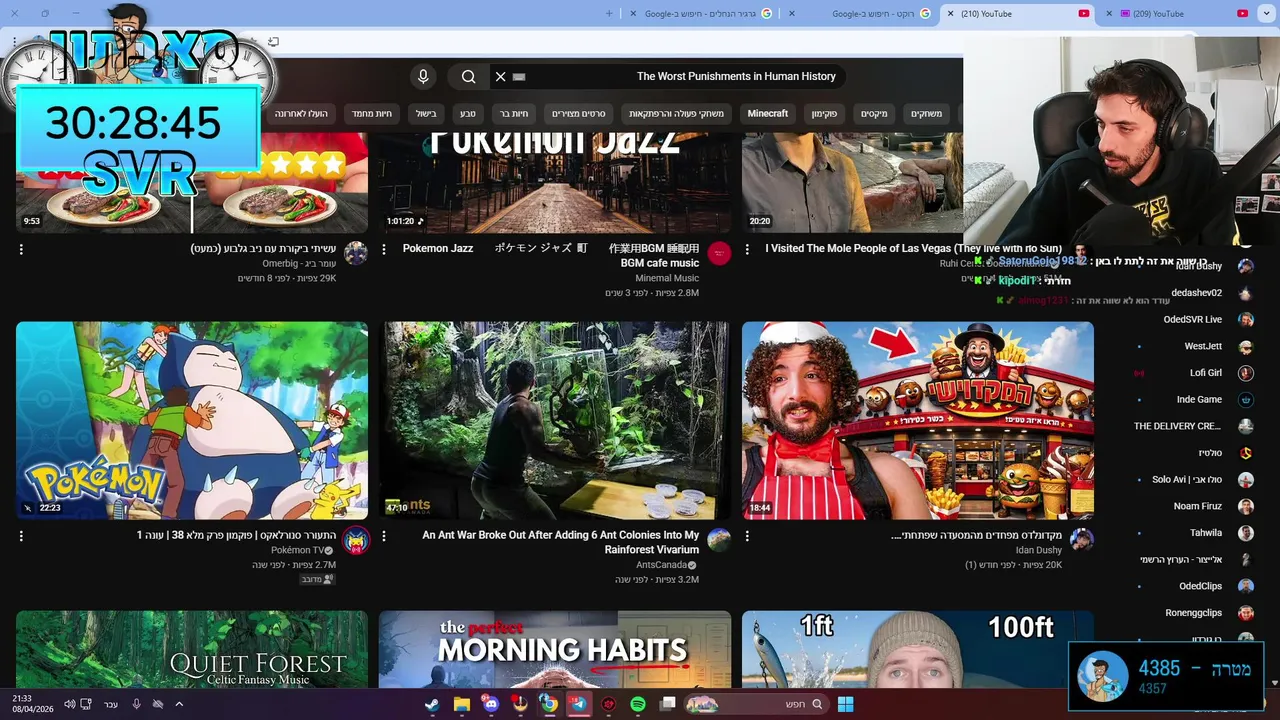Screen dimensions: 1280x720
Task: Switch to the גרגיר הנחלים Google search tab
Action: point(702,14)
